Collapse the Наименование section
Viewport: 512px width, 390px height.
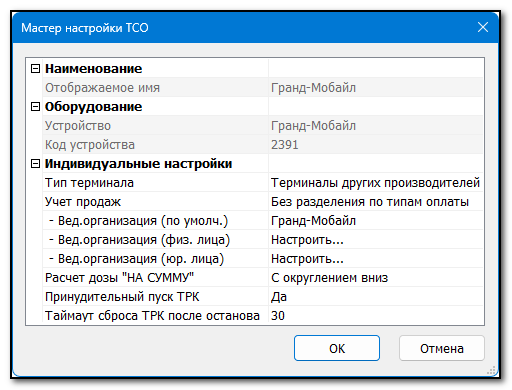(35, 69)
